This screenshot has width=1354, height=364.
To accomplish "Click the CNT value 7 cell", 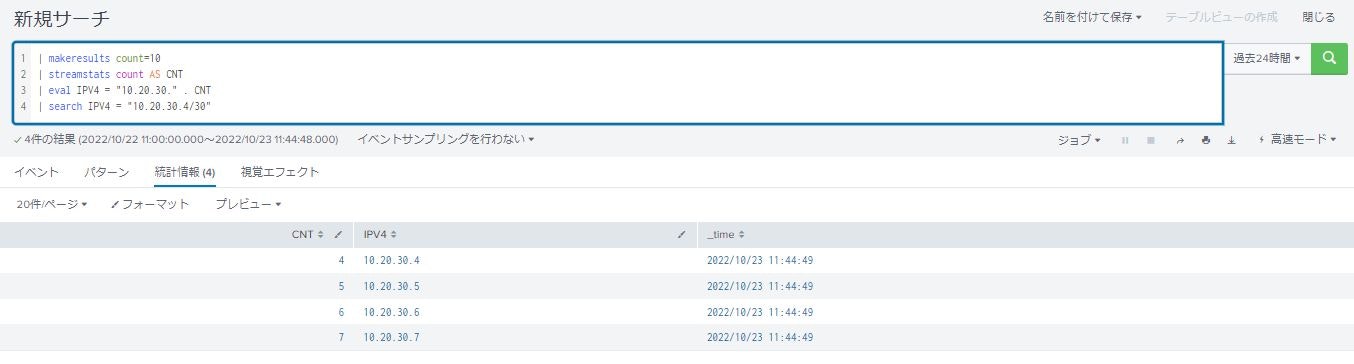I will click(341, 337).
